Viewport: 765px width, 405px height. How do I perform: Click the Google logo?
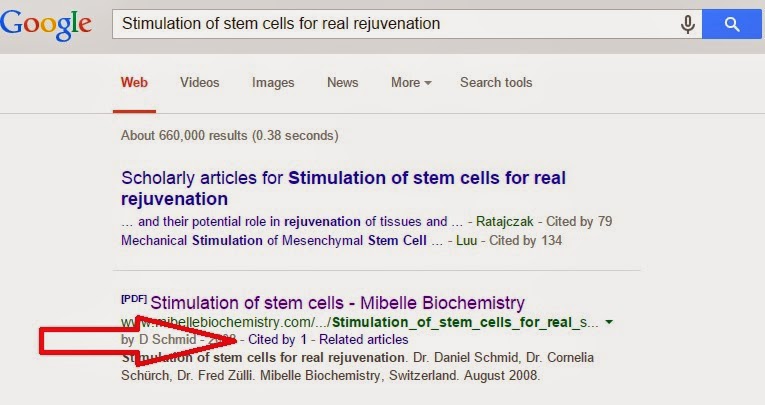click(46, 25)
